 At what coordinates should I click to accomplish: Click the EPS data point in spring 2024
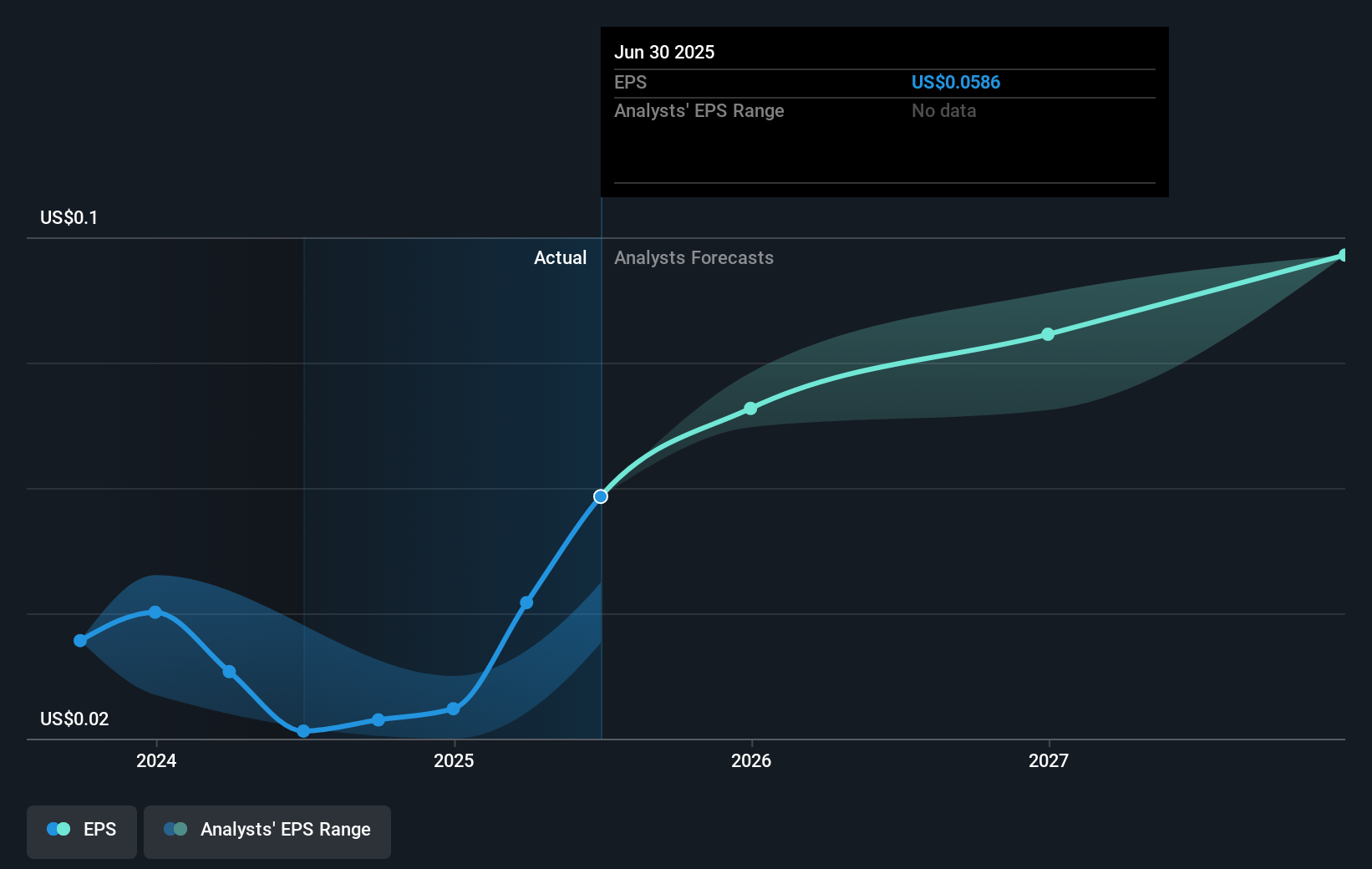[229, 672]
